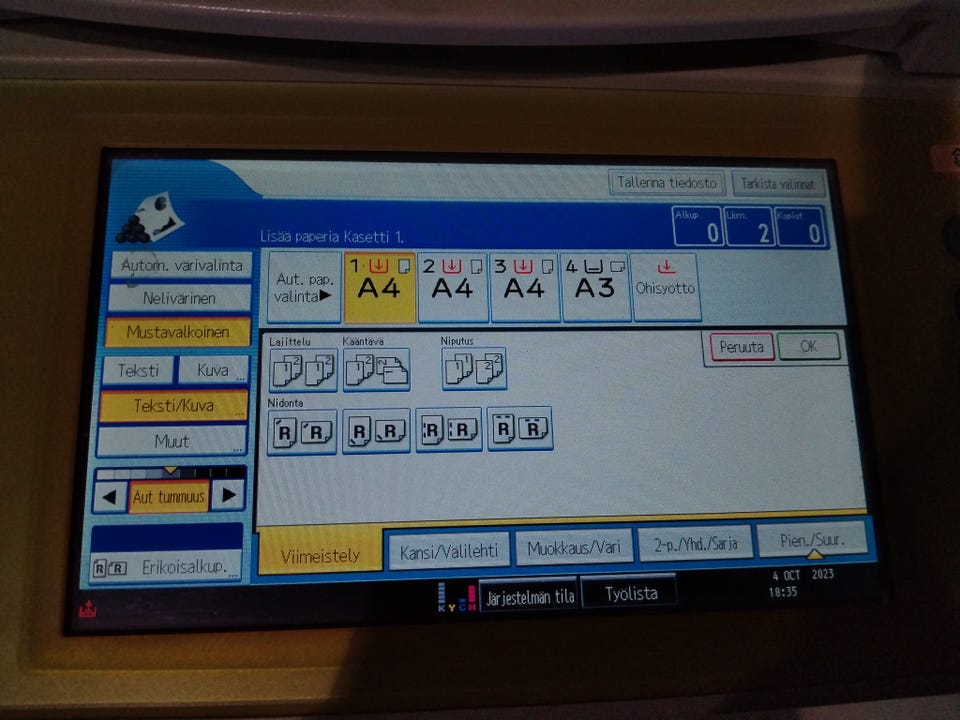Open the 2-p./Yhd./Sarja tab
Image resolution: width=960 pixels, height=720 pixels.
click(696, 544)
